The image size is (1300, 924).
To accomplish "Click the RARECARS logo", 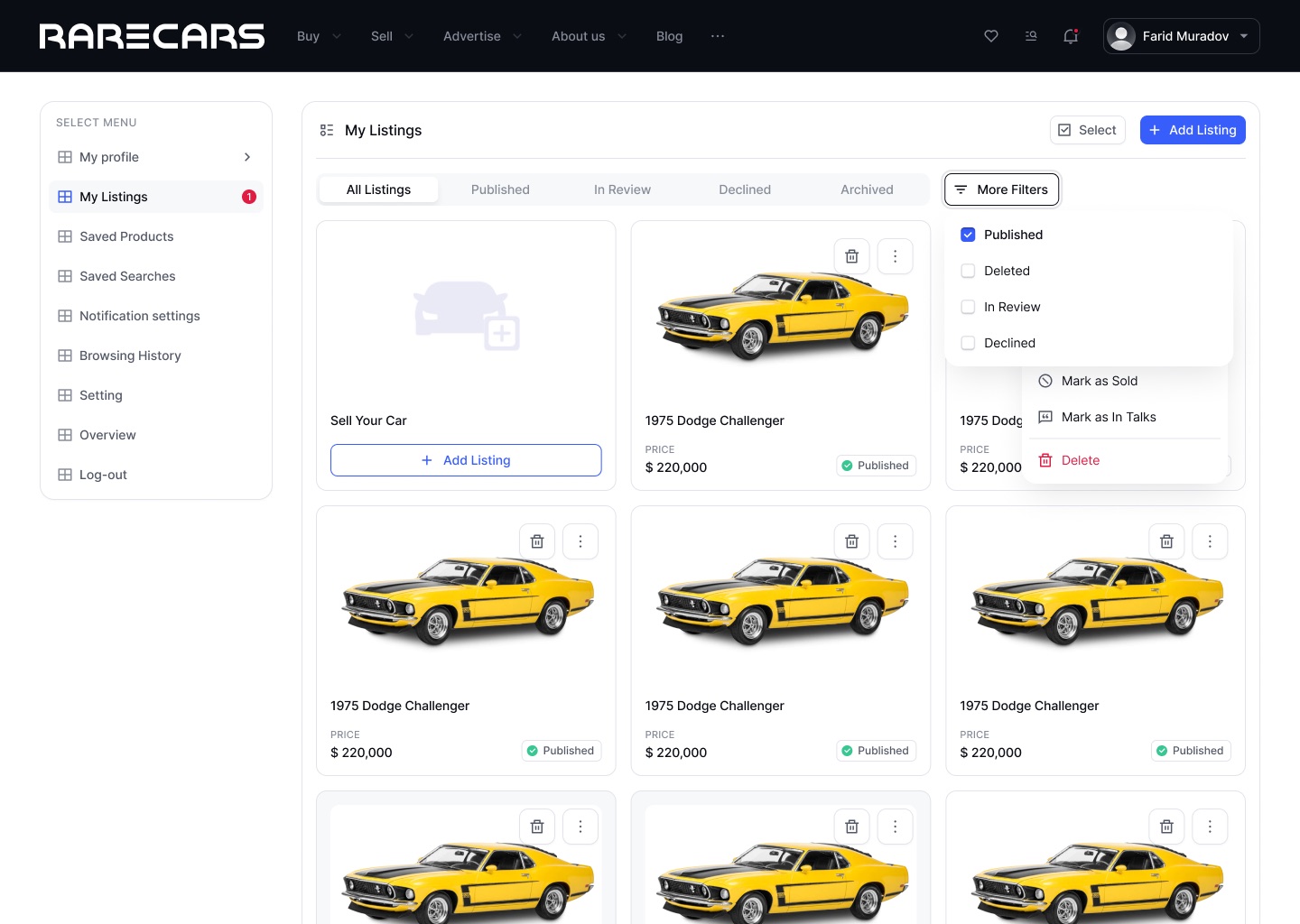I will (153, 36).
